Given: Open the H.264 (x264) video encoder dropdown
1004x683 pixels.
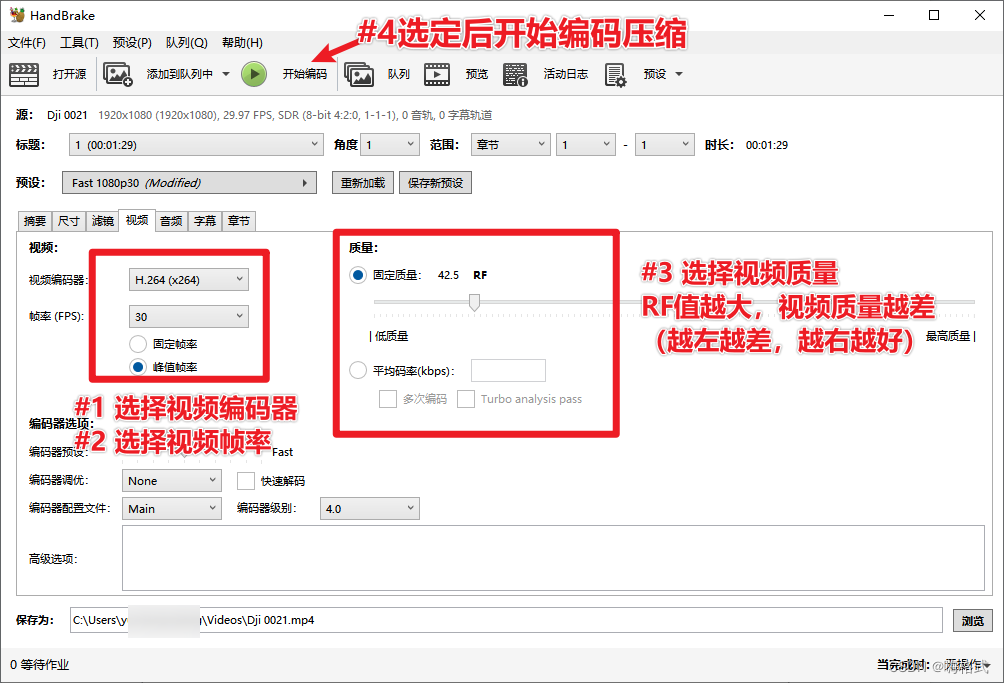Looking at the screenshot, I should coord(188,280).
